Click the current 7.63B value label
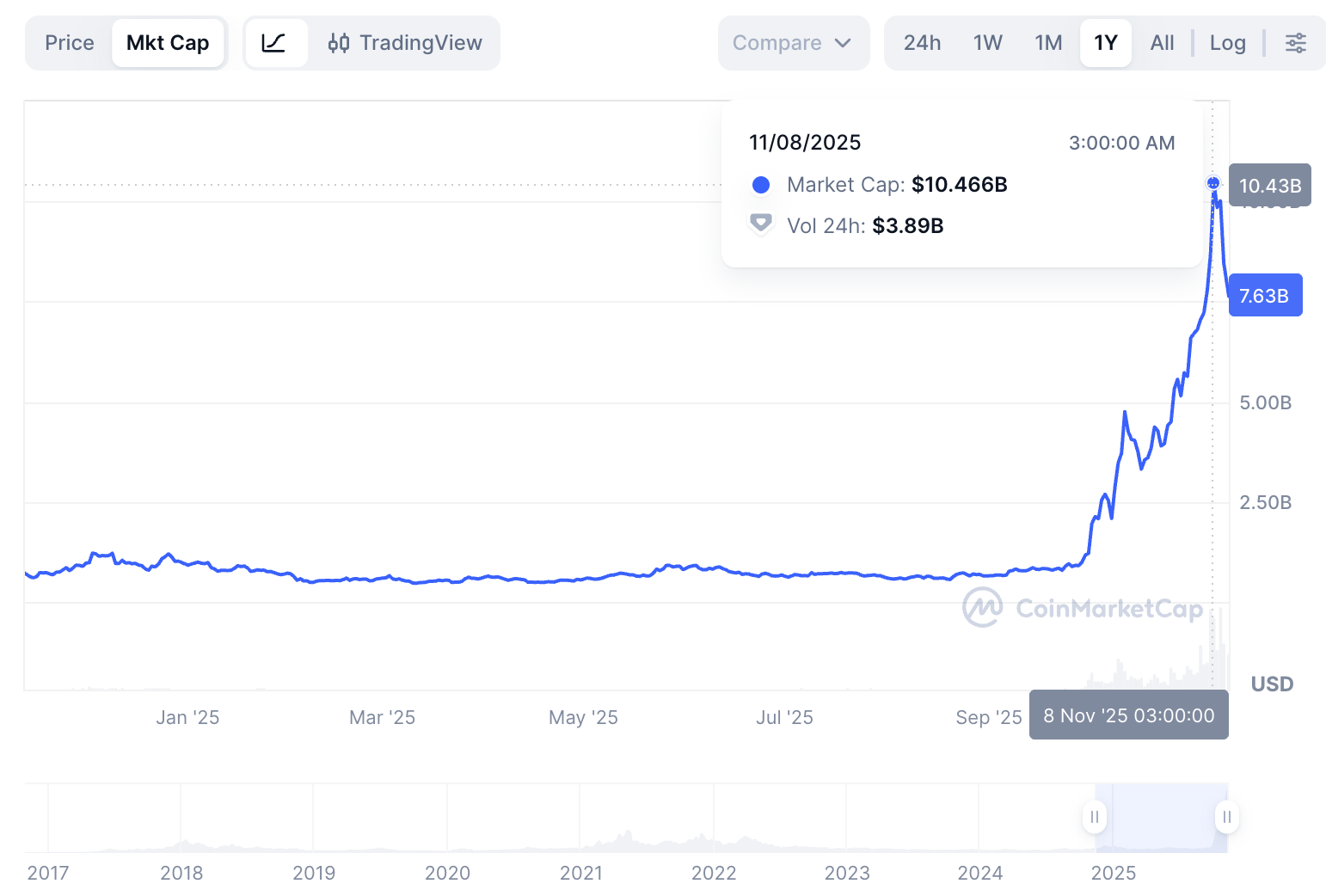Viewport: 1326px width, 896px height. pyautogui.click(x=1265, y=295)
